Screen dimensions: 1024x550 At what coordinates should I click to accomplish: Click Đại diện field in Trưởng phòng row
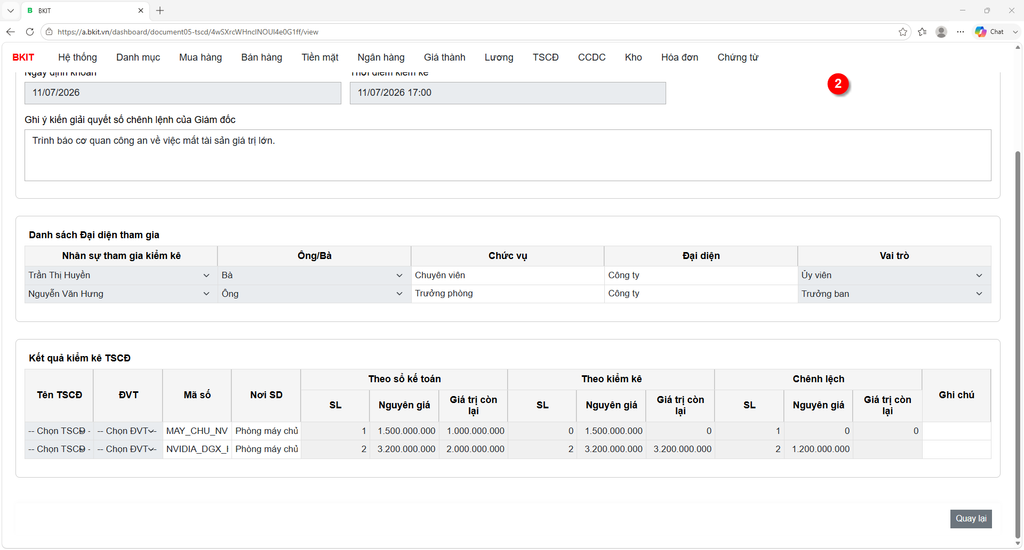pyautogui.click(x=701, y=293)
